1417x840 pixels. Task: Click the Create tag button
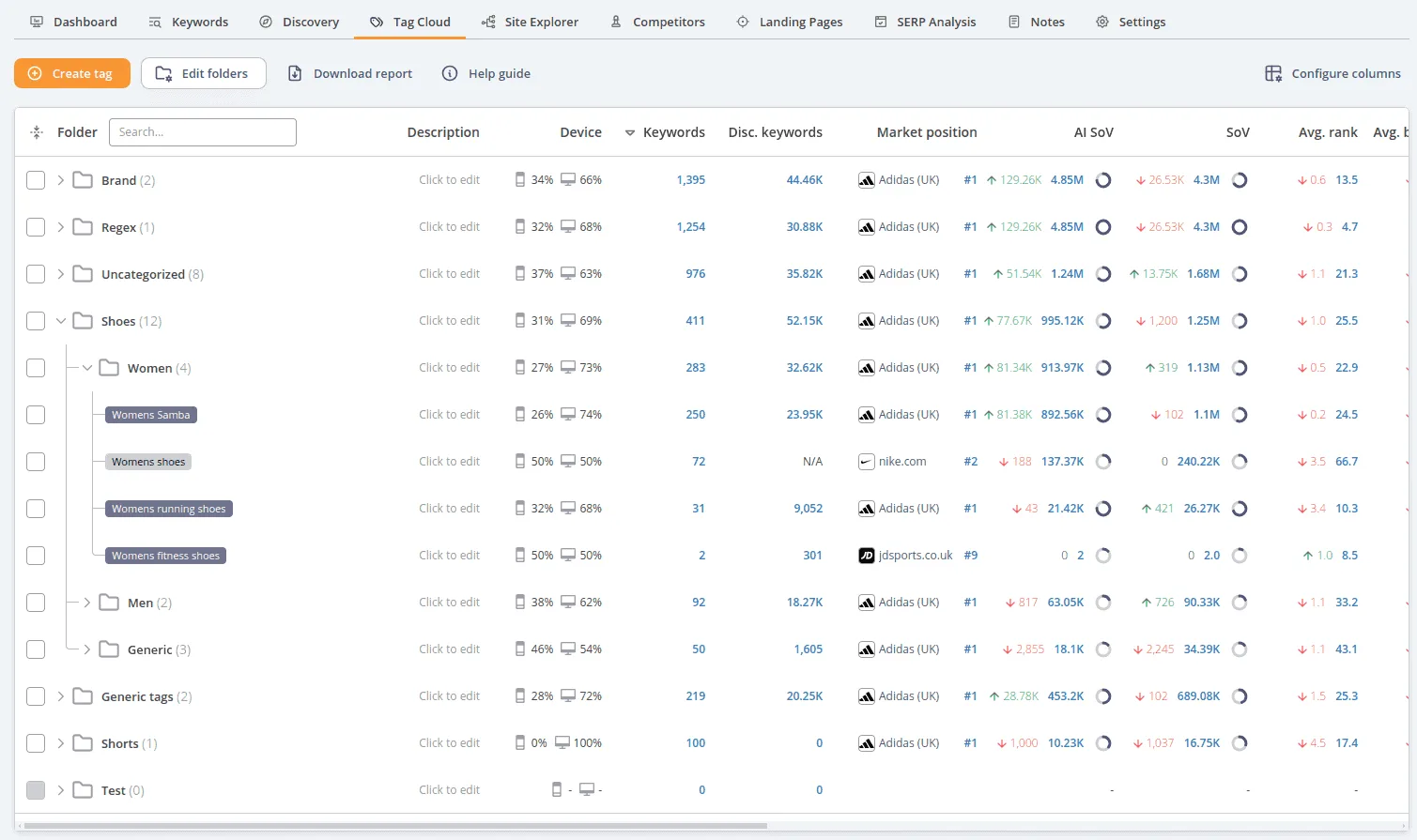point(72,73)
